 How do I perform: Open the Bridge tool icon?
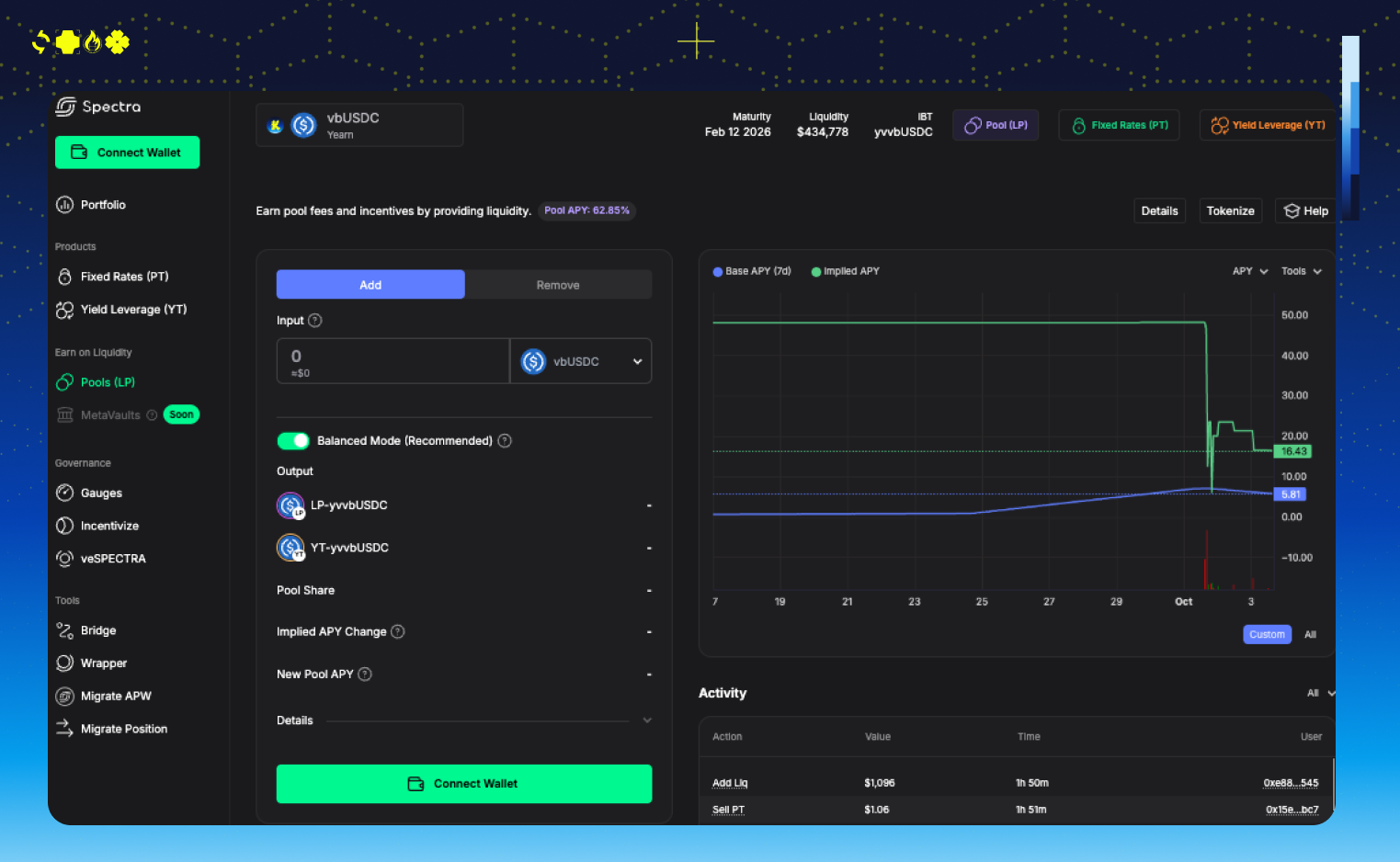(x=64, y=630)
